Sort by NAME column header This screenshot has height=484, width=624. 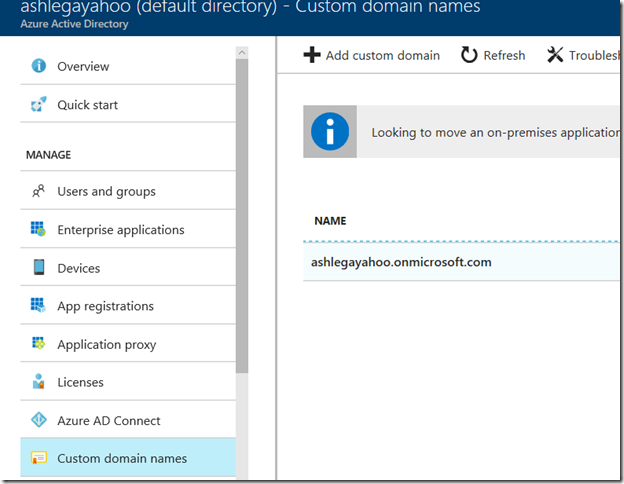[330, 221]
